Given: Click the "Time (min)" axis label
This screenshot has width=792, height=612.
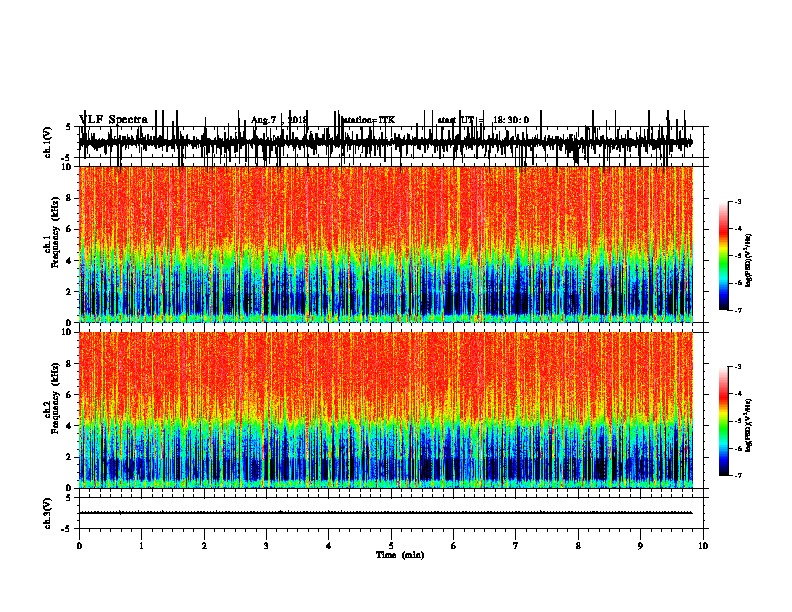Looking at the screenshot, I should point(400,555).
